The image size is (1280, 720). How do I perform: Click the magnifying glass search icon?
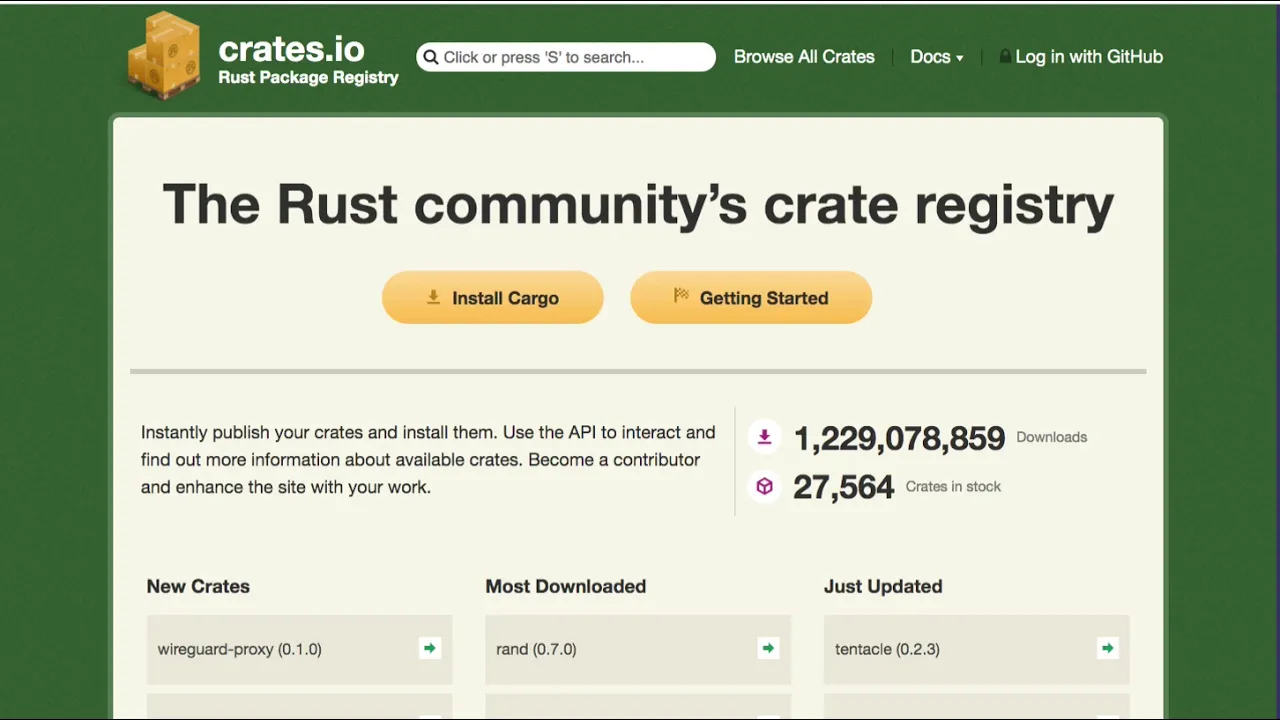coord(431,57)
